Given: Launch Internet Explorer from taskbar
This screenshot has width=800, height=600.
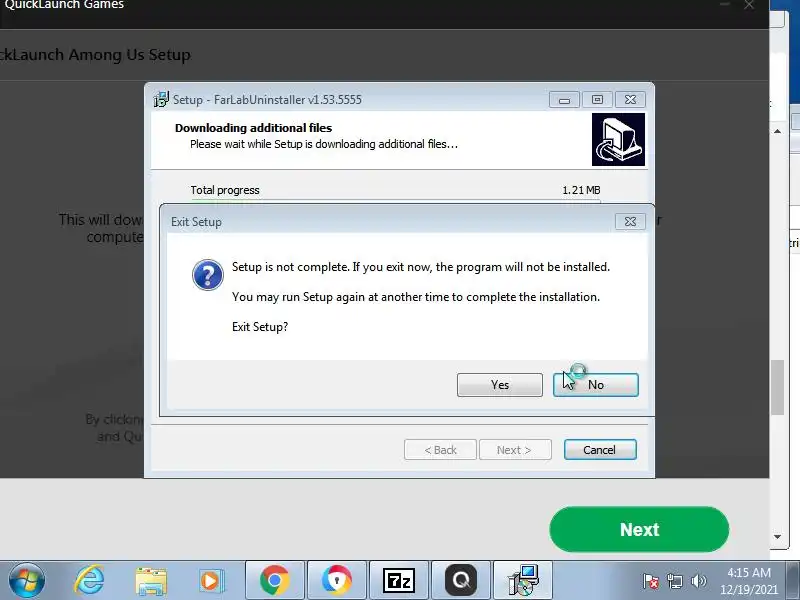Looking at the screenshot, I should coord(89,580).
